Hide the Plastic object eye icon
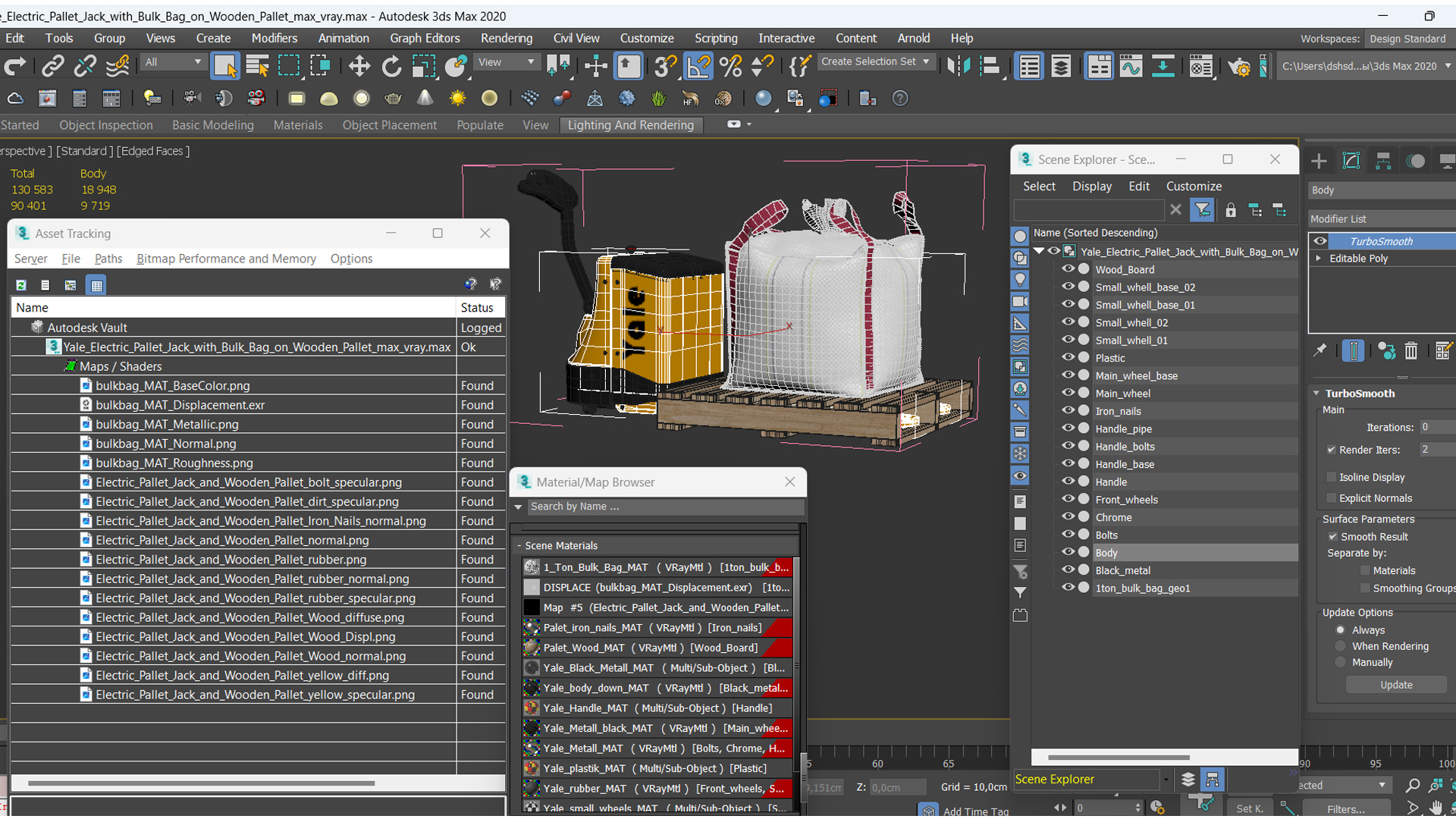The height and width of the screenshot is (819, 1456). (x=1068, y=358)
